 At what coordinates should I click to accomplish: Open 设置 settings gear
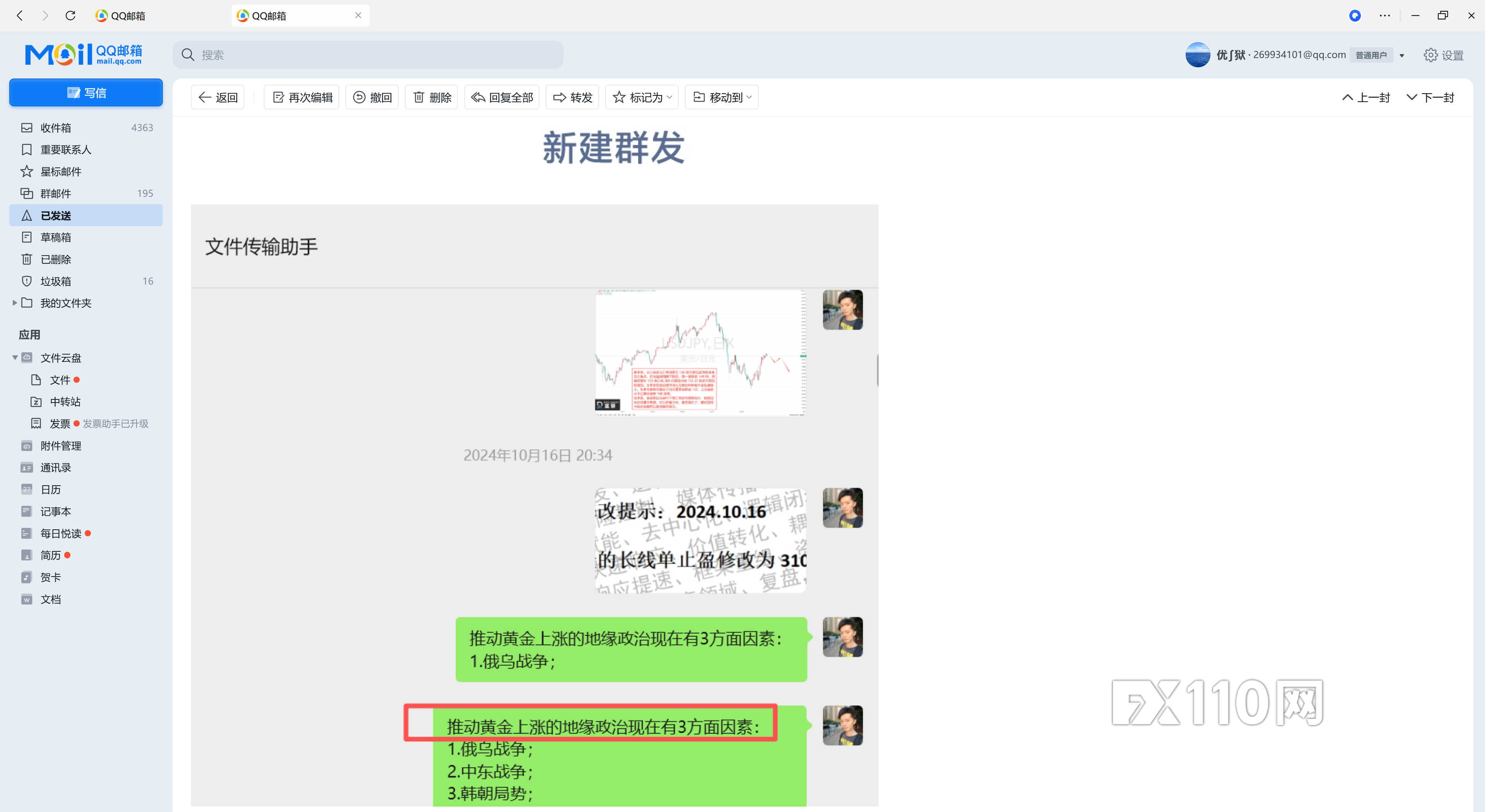point(1444,55)
